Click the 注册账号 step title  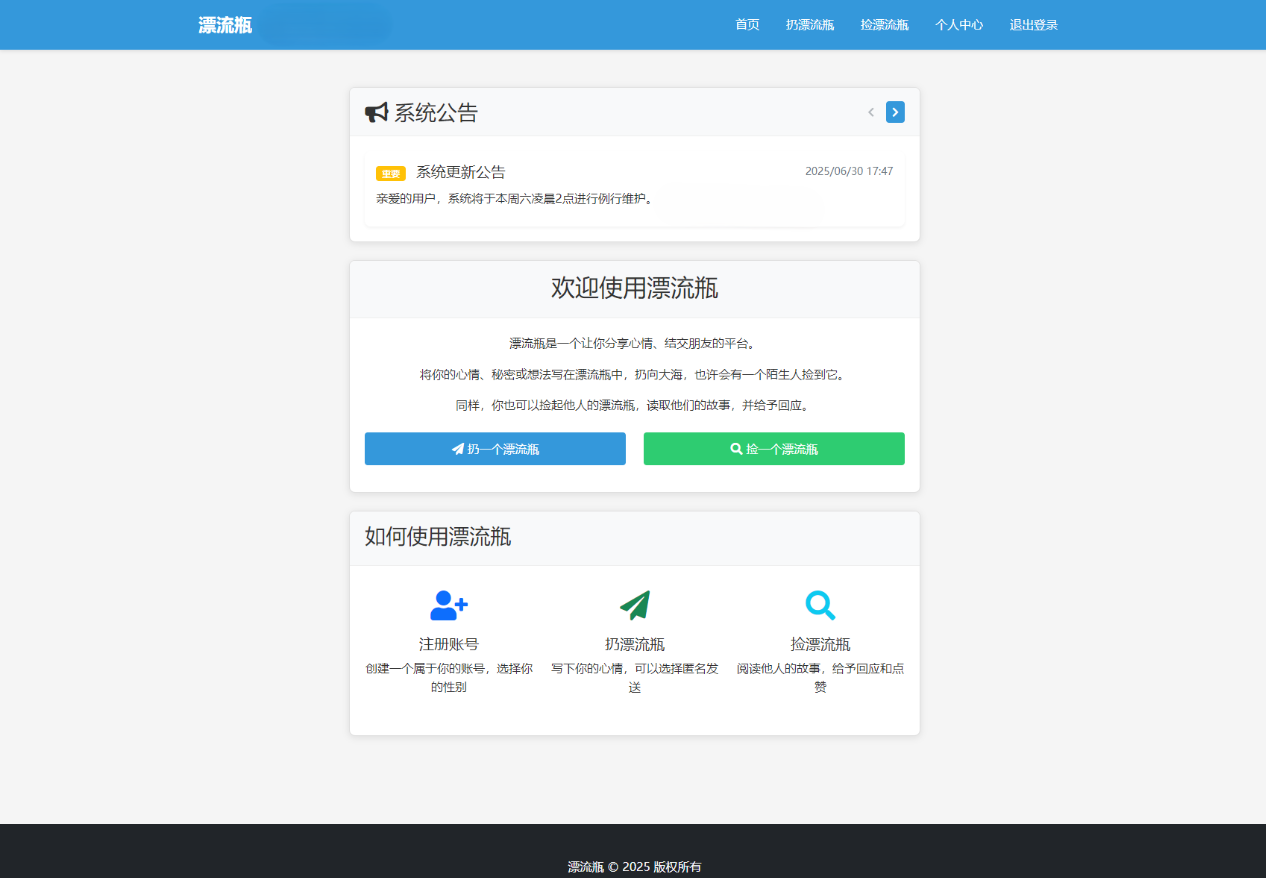pos(449,644)
